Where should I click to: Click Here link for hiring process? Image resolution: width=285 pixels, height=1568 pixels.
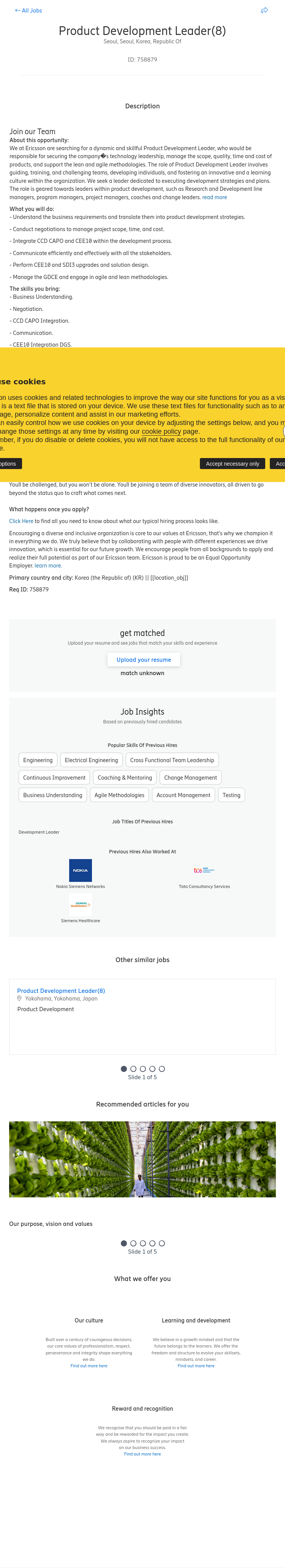(x=21, y=521)
